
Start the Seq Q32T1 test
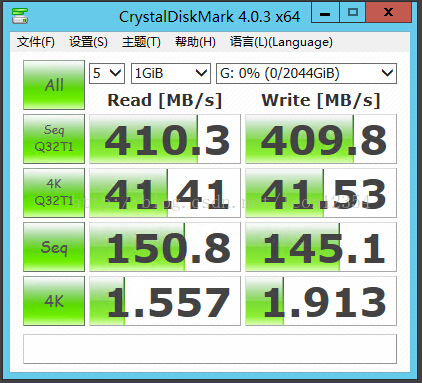[x=54, y=139]
